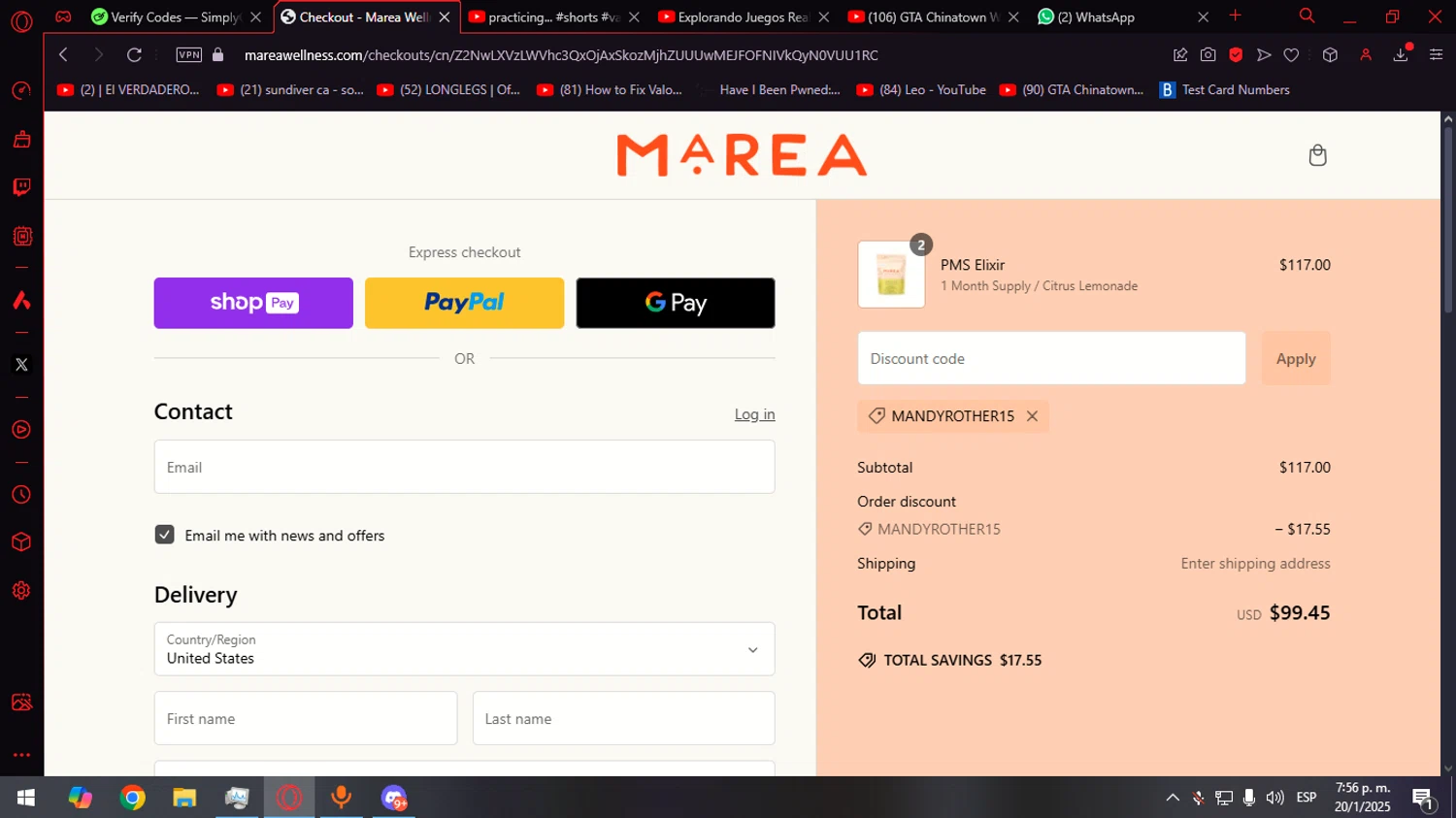Open the easy setup menu icon

[x=1436, y=55]
